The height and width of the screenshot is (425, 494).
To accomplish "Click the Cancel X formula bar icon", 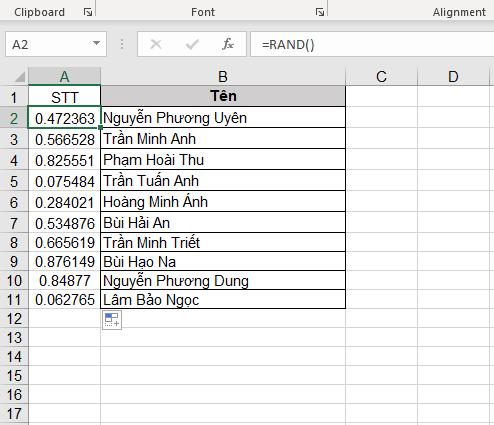I will [x=156, y=44].
